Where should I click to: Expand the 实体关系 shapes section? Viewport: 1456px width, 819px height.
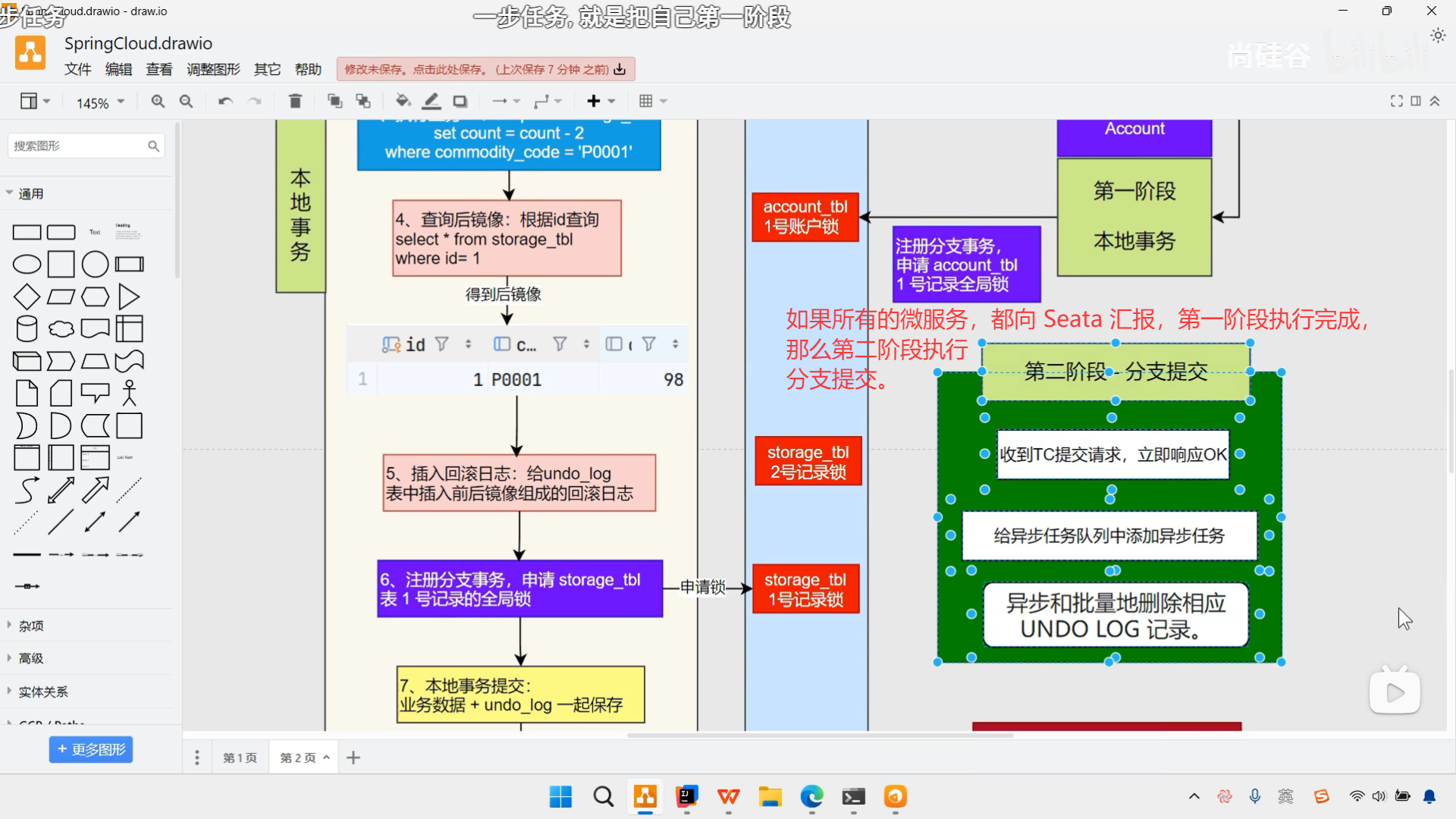(42, 692)
